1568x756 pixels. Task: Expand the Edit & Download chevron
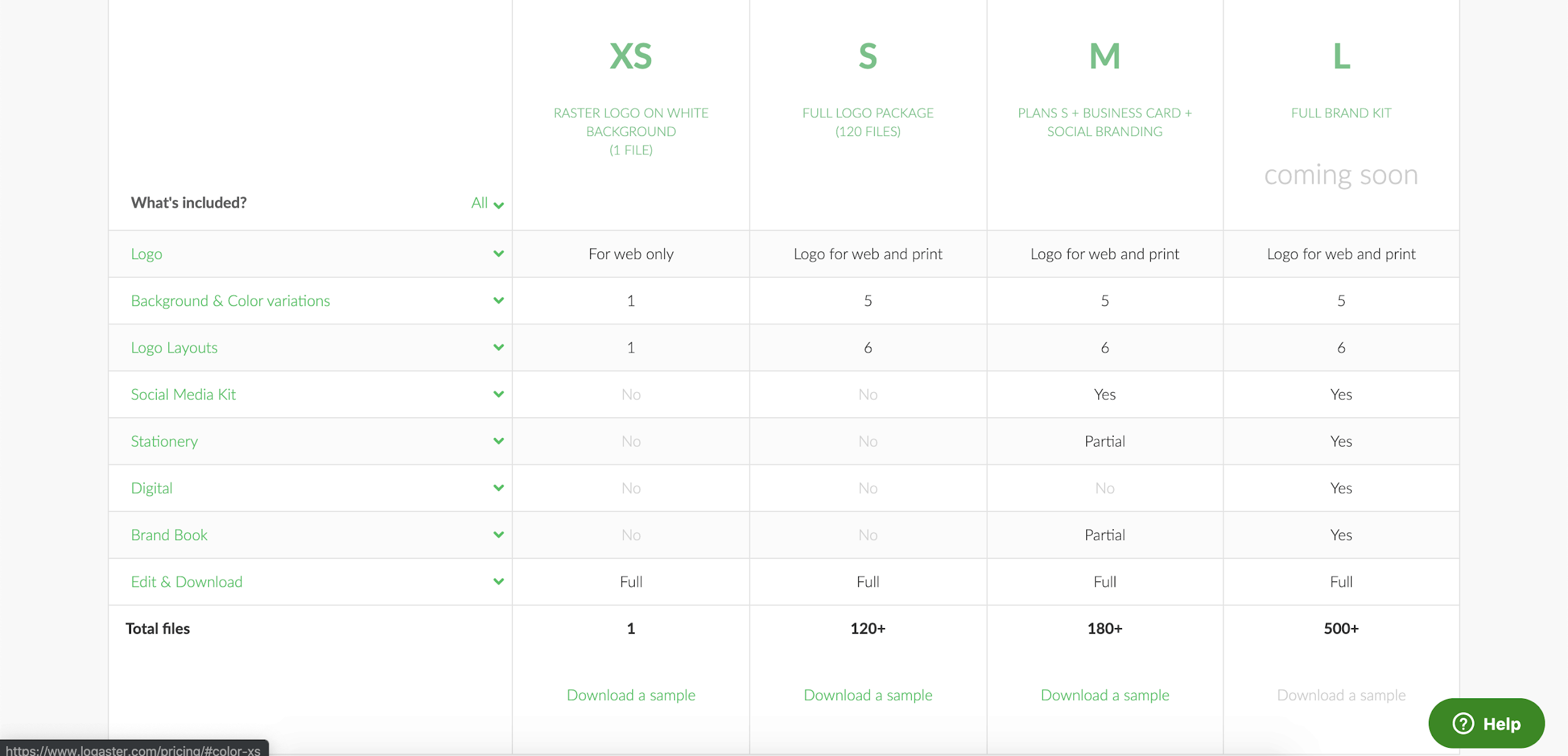499,582
